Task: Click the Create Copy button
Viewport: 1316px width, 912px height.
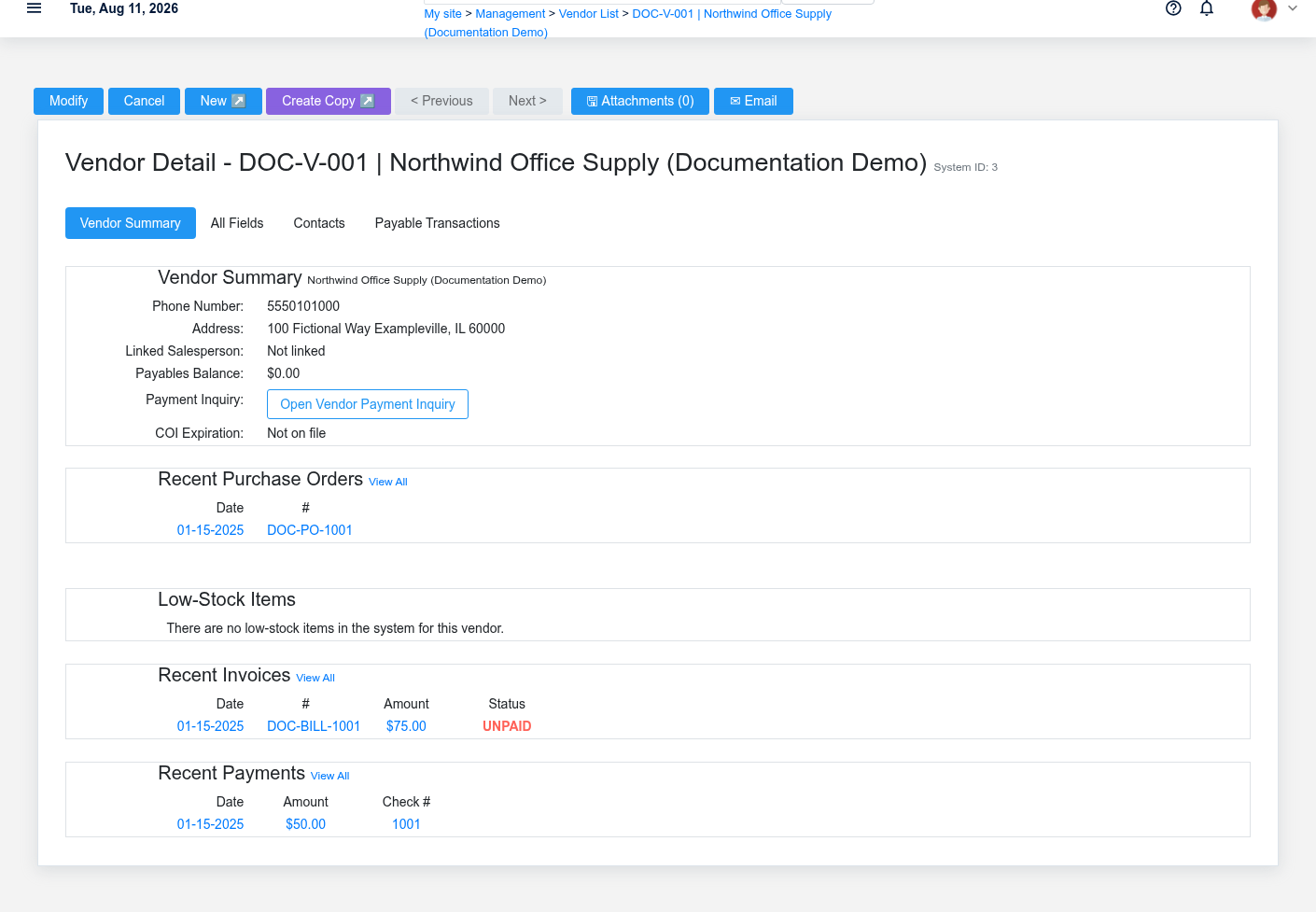Action: [x=329, y=101]
